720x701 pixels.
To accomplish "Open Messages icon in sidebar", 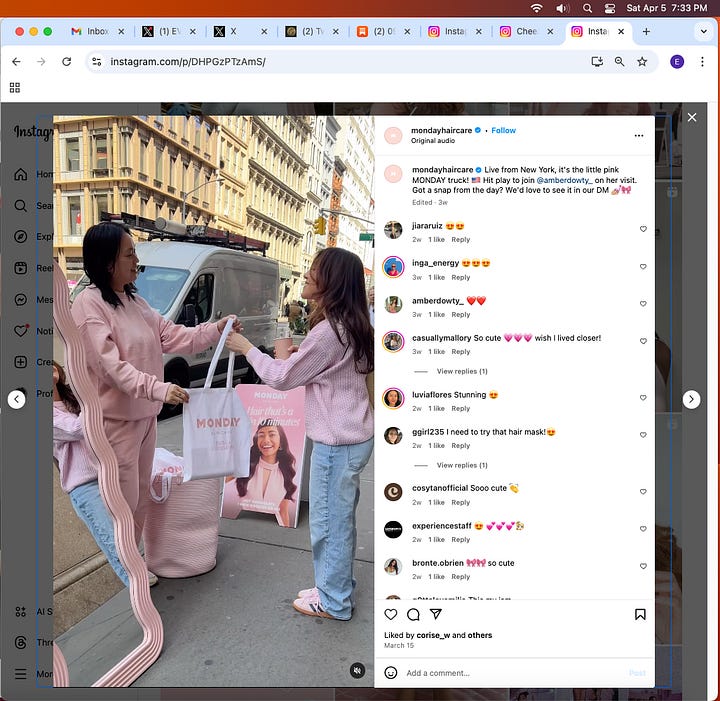I will [20, 300].
